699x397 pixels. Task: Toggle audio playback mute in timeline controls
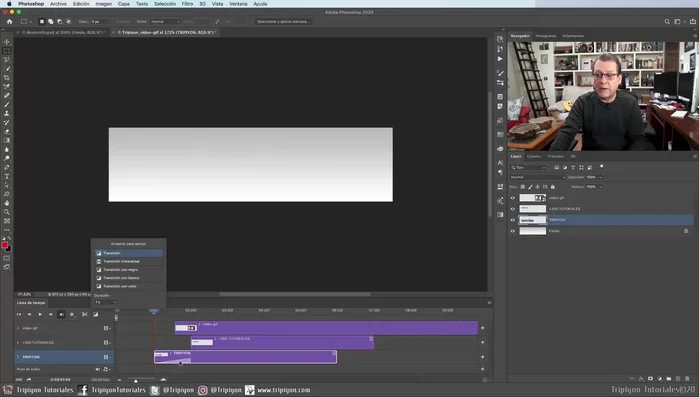coord(62,315)
